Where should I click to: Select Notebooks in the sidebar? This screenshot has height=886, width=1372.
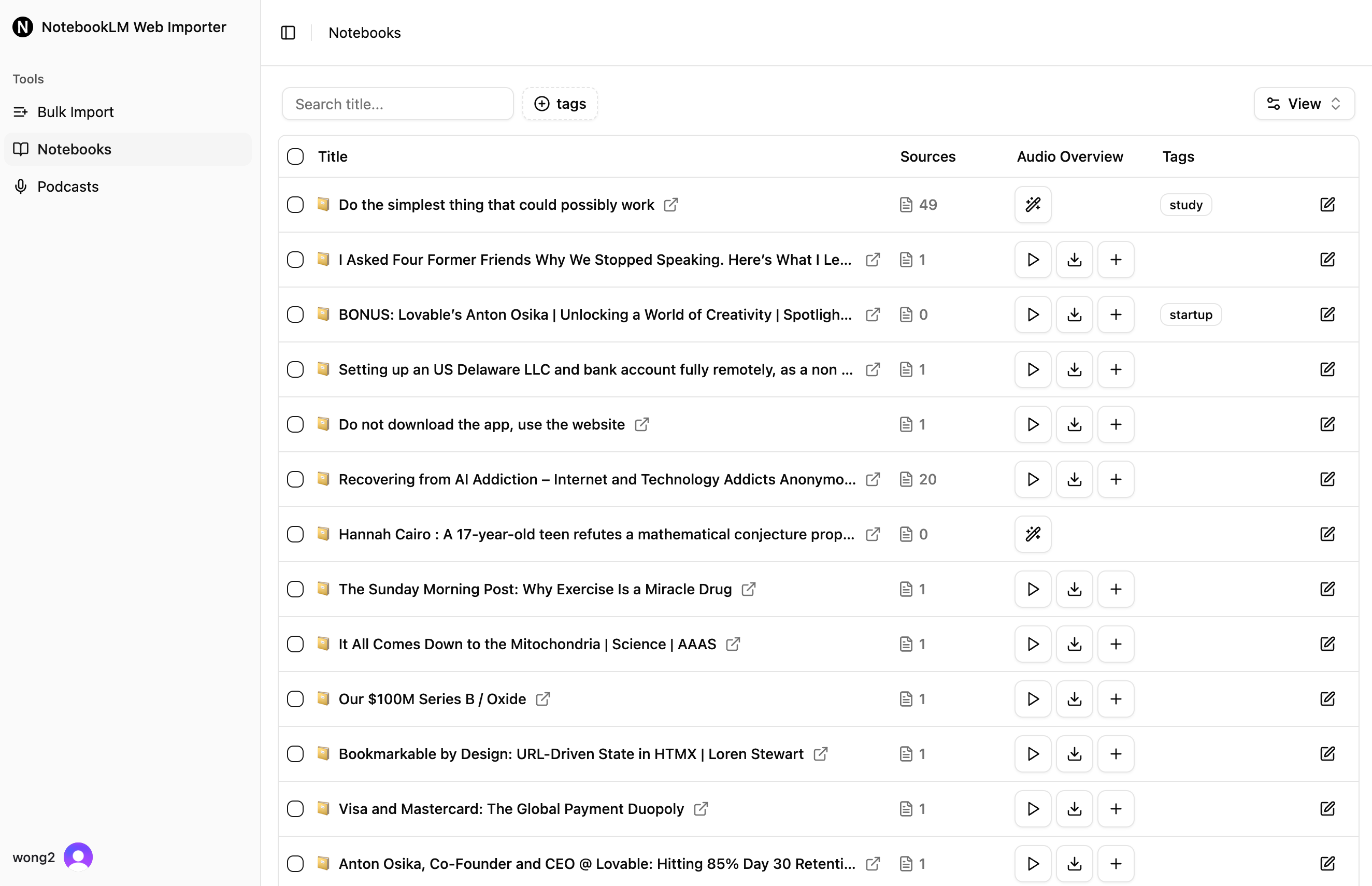pyautogui.click(x=127, y=149)
